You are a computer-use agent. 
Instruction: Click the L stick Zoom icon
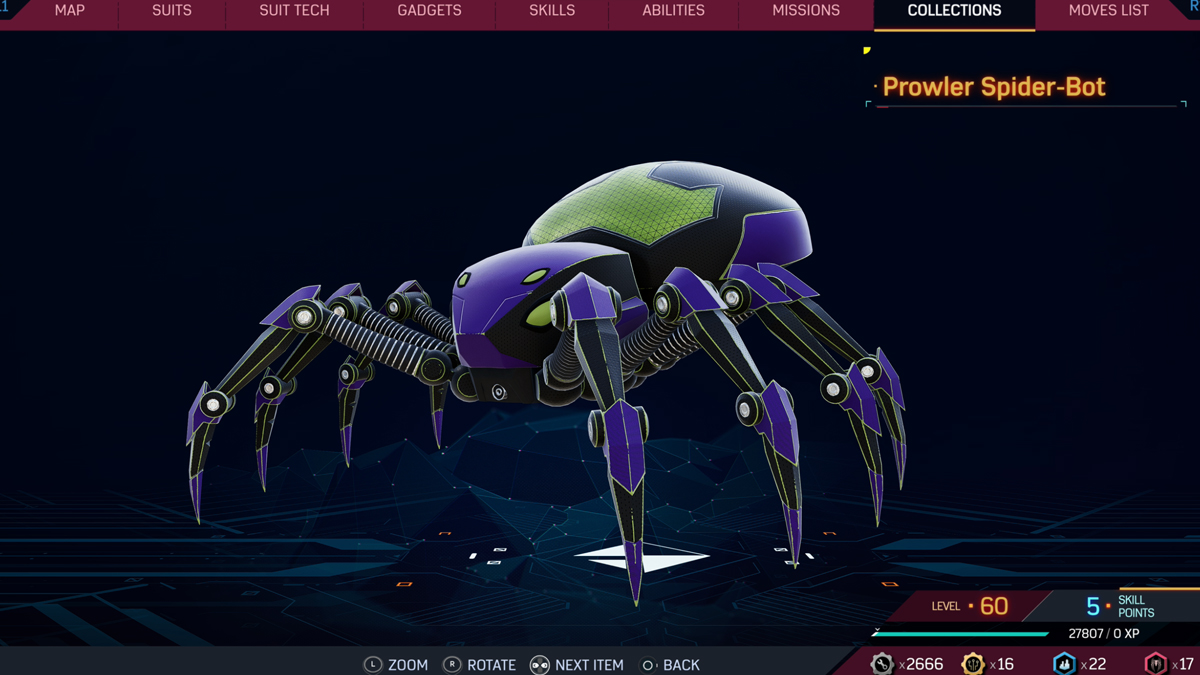point(373,665)
